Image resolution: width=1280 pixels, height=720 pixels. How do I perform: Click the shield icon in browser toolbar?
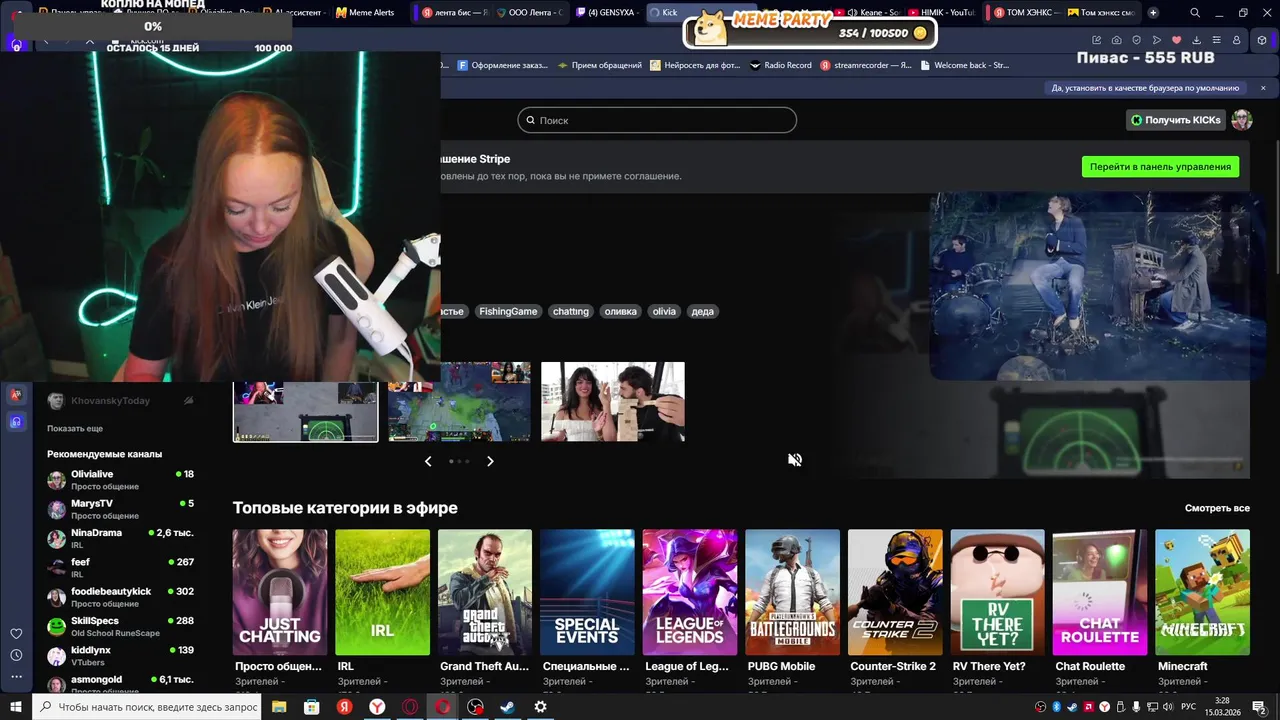(1136, 40)
